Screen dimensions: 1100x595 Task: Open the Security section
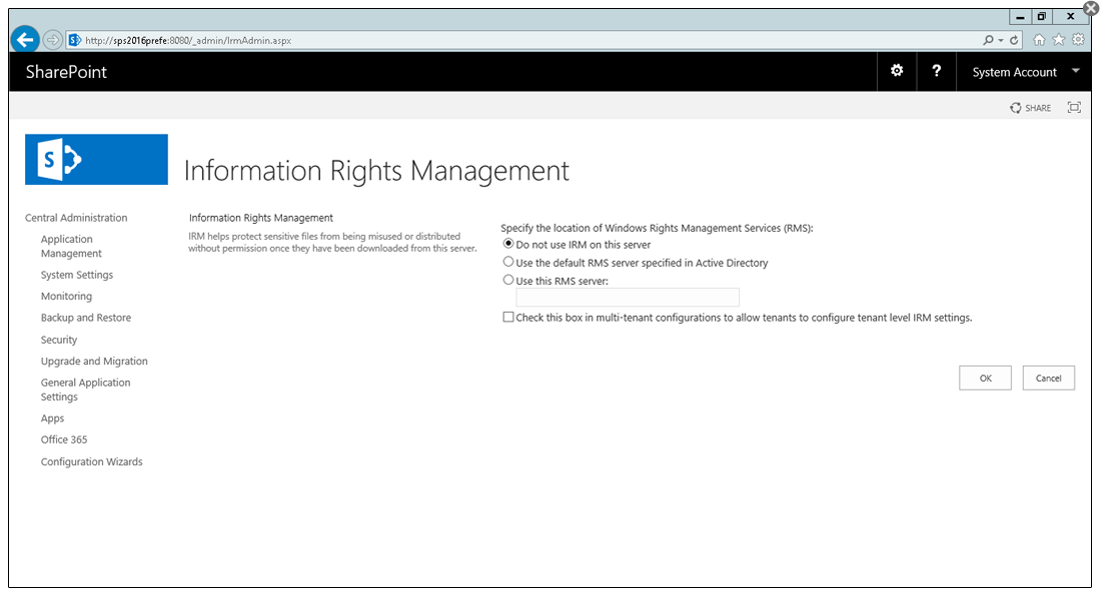point(59,340)
